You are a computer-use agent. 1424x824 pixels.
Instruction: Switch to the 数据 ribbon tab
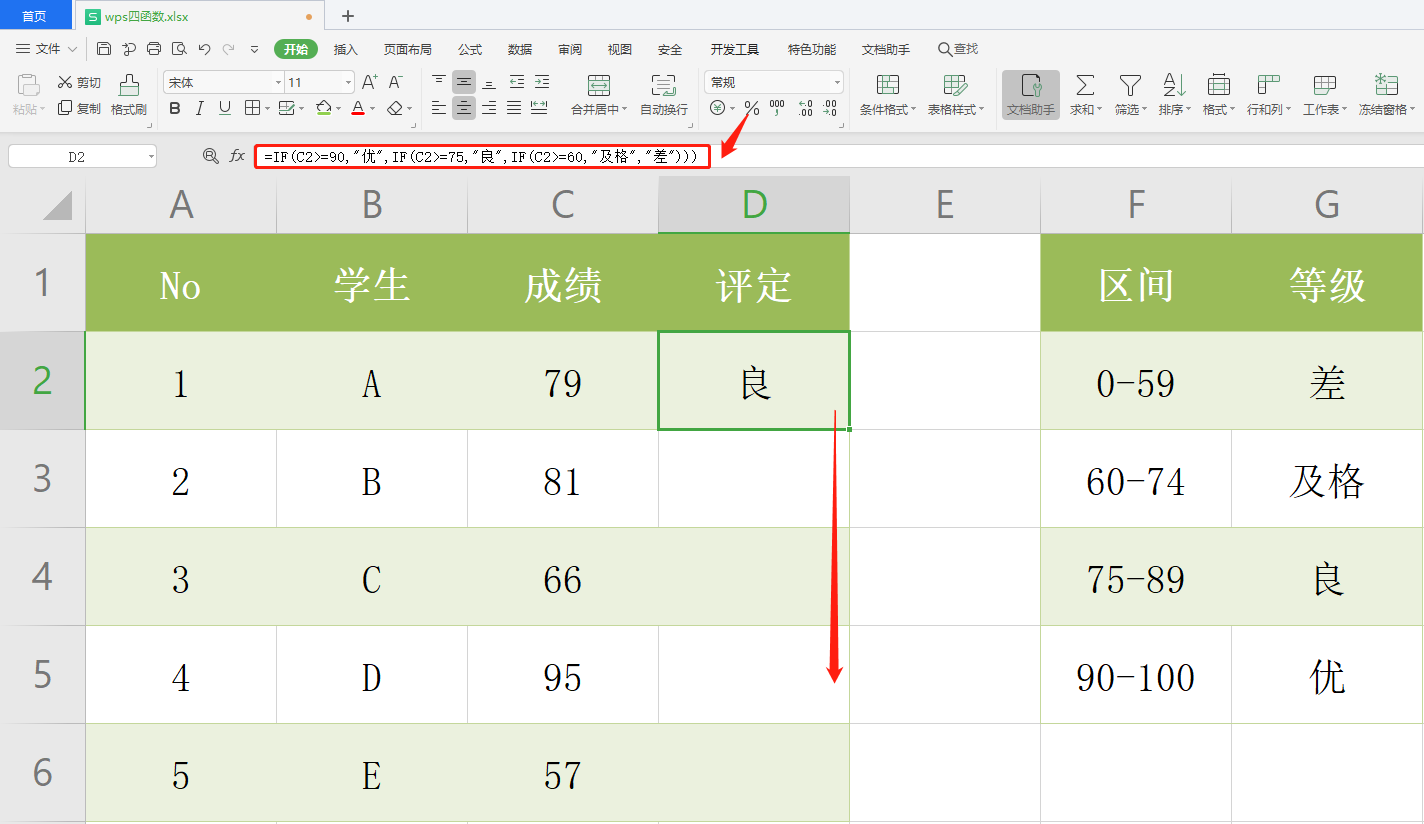pyautogui.click(x=520, y=49)
